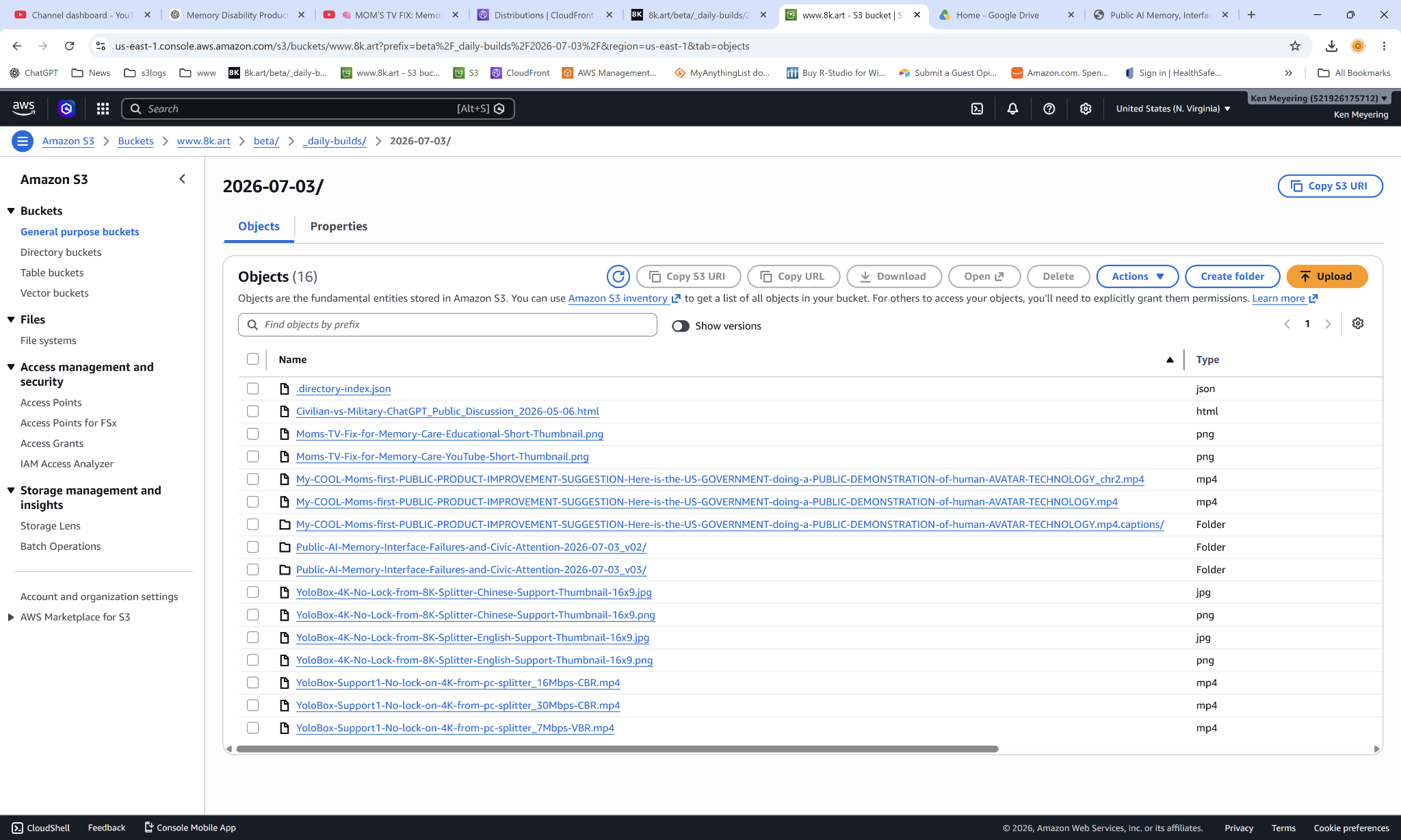The width and height of the screenshot is (1401, 840).
Task: Open a new browser tab
Action: (1251, 14)
